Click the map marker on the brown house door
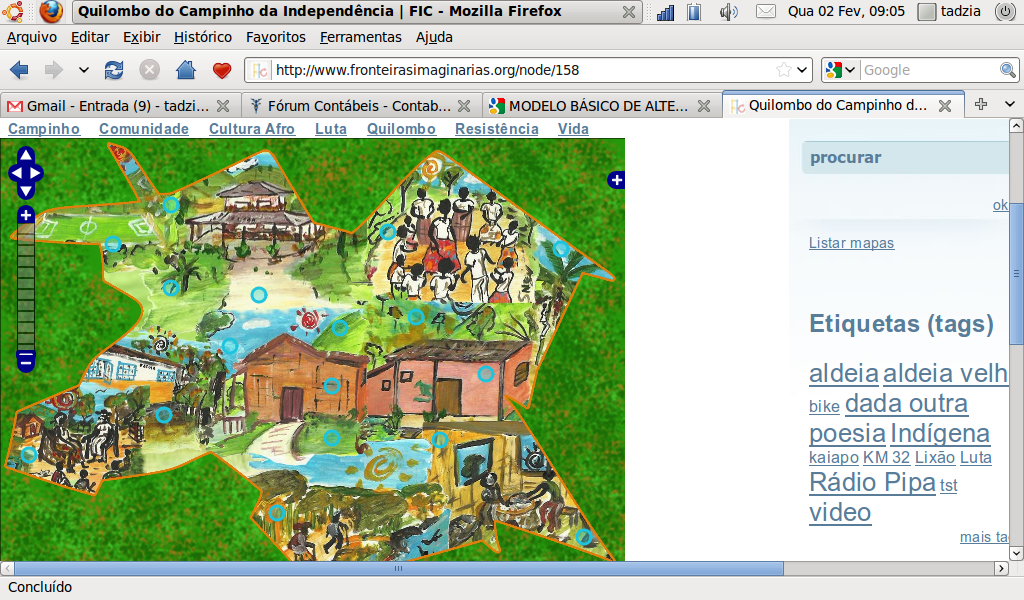Image resolution: width=1024 pixels, height=600 pixels. [332, 386]
